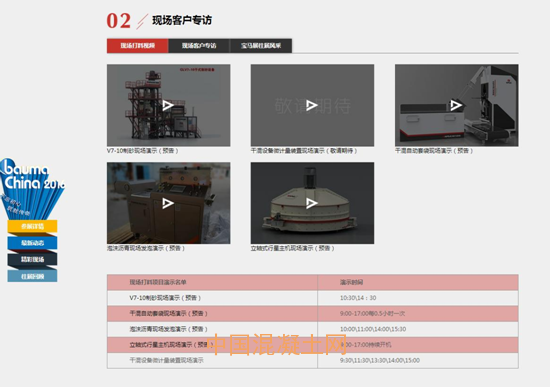Go to 精彩现场 from the sidebar

(x=32, y=259)
